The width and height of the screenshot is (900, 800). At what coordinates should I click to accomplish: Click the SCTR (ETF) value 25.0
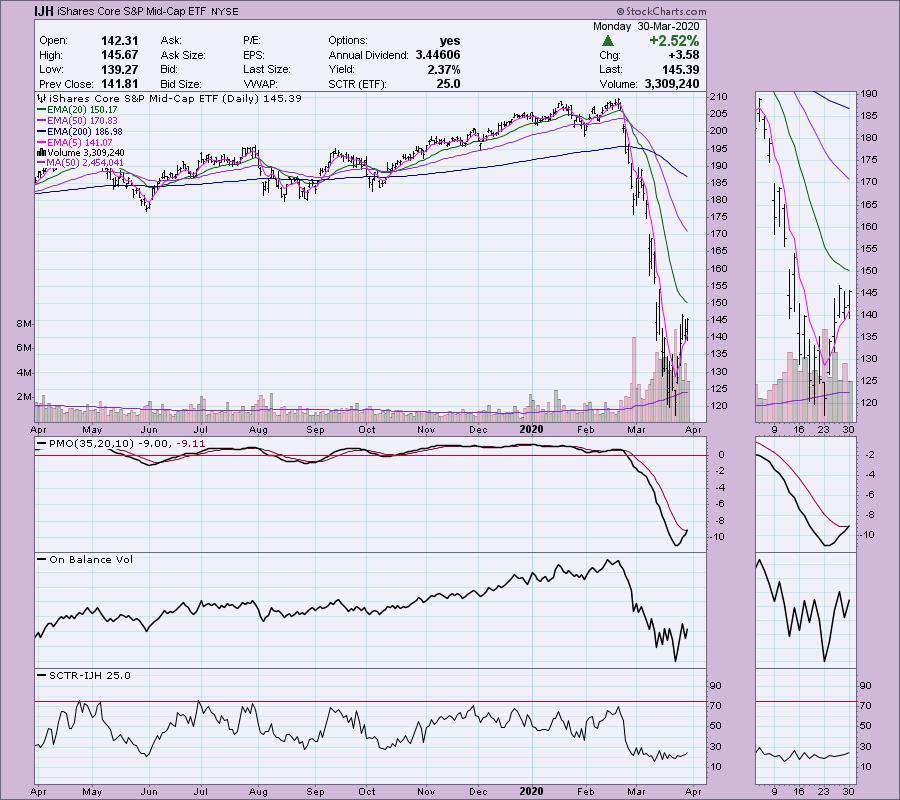[448, 84]
